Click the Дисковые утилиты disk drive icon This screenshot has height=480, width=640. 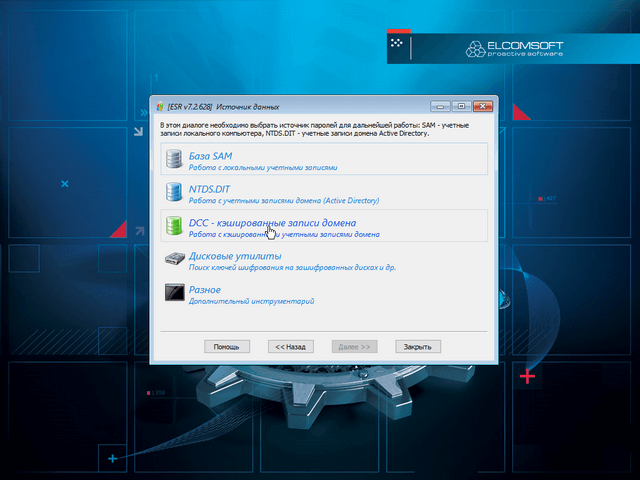pyautogui.click(x=174, y=259)
